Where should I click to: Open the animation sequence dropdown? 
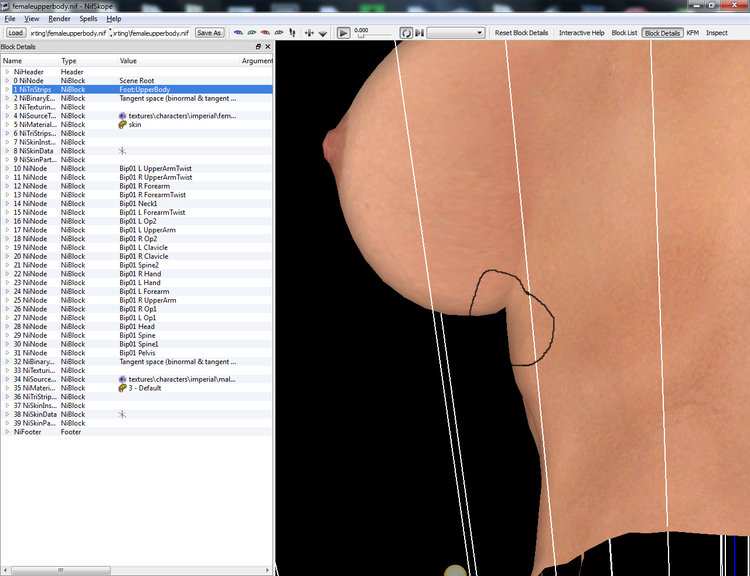(x=456, y=33)
